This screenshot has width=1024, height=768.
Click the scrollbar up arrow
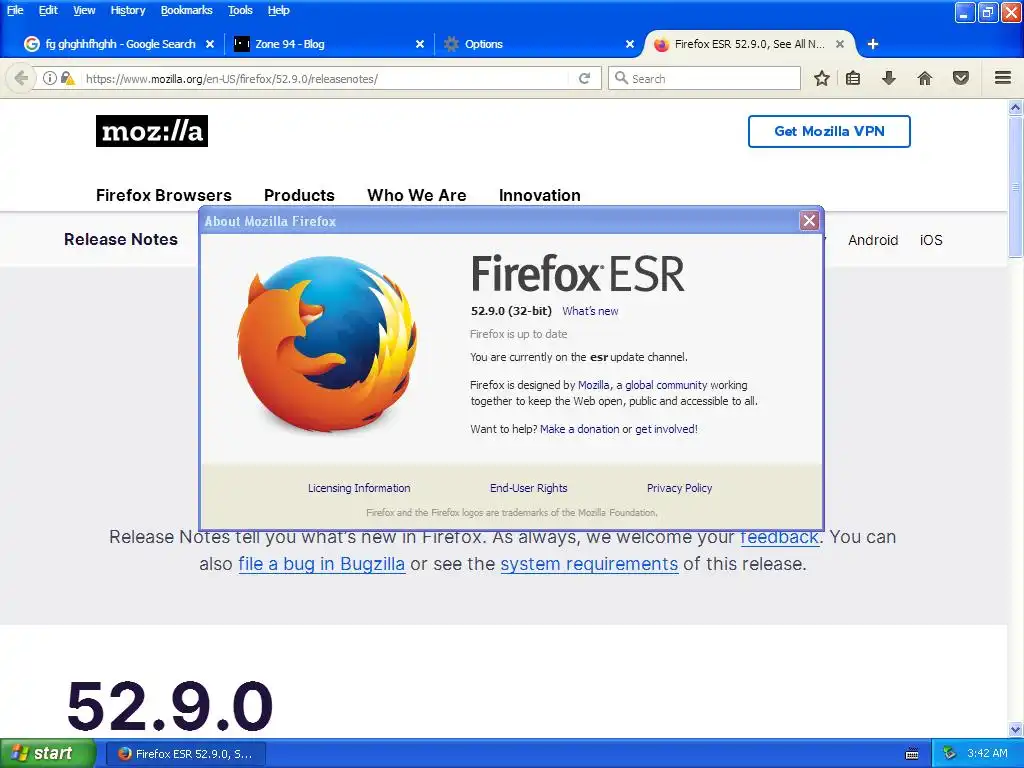(x=1016, y=107)
